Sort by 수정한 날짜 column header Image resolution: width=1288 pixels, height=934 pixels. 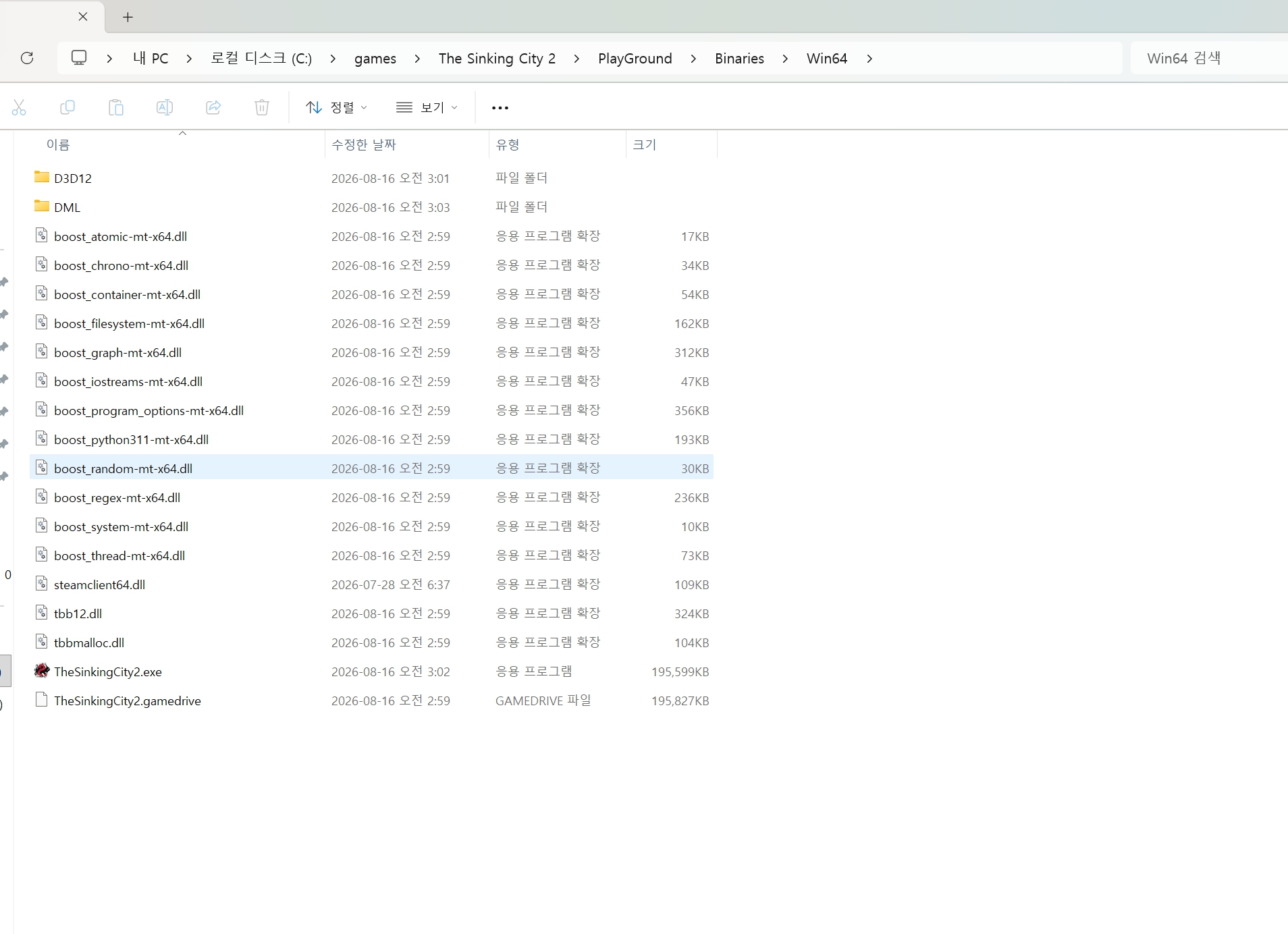(x=364, y=144)
